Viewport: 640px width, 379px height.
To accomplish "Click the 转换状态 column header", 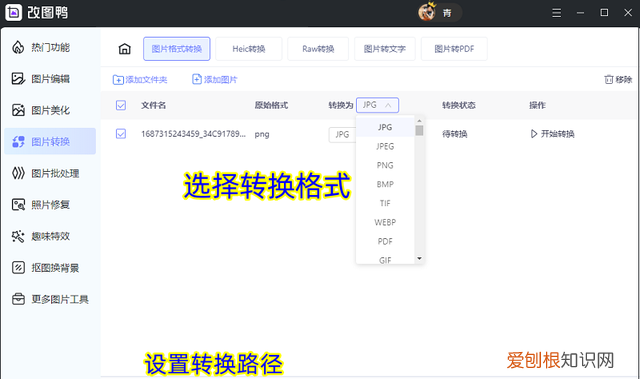I will [459, 105].
